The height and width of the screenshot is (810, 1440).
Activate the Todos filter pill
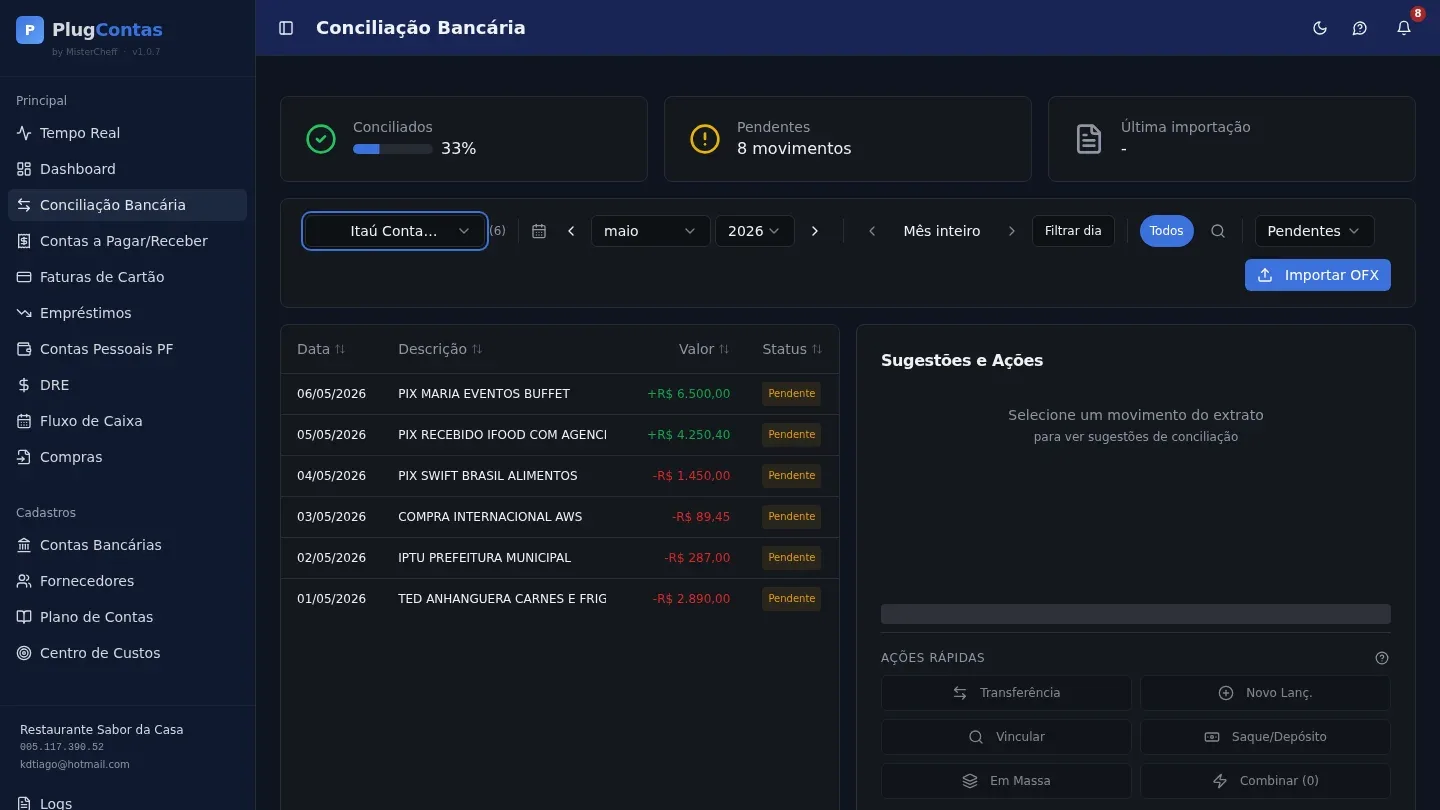point(1166,231)
